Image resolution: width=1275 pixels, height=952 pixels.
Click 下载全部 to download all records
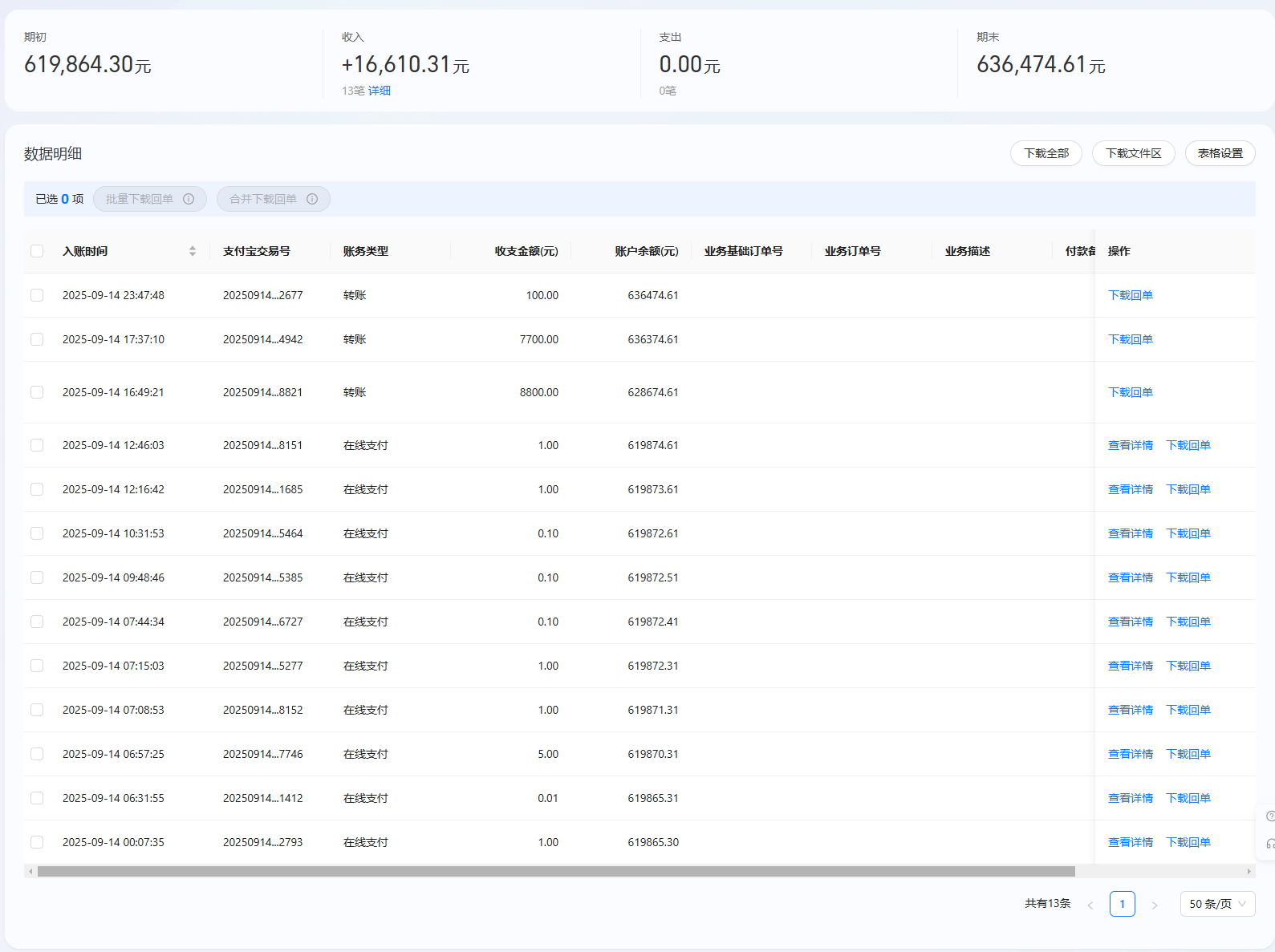(x=1046, y=153)
